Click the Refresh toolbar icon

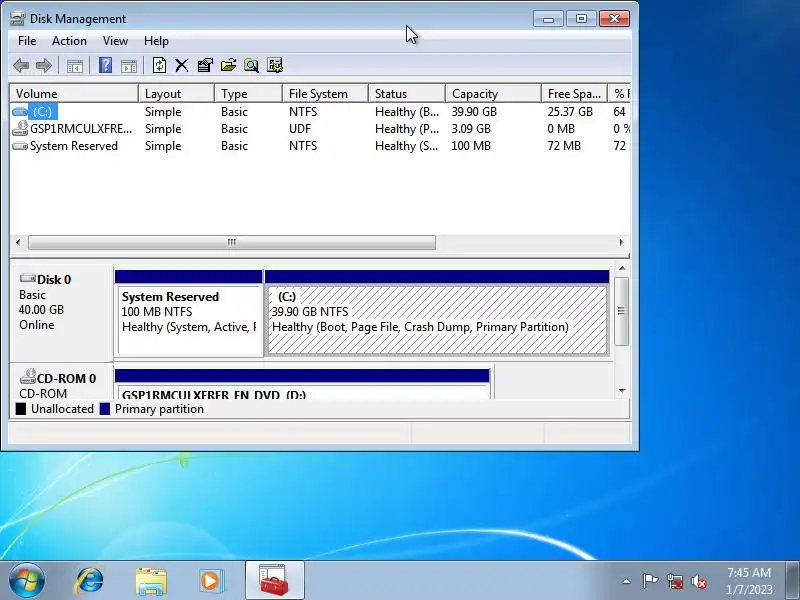(x=159, y=65)
